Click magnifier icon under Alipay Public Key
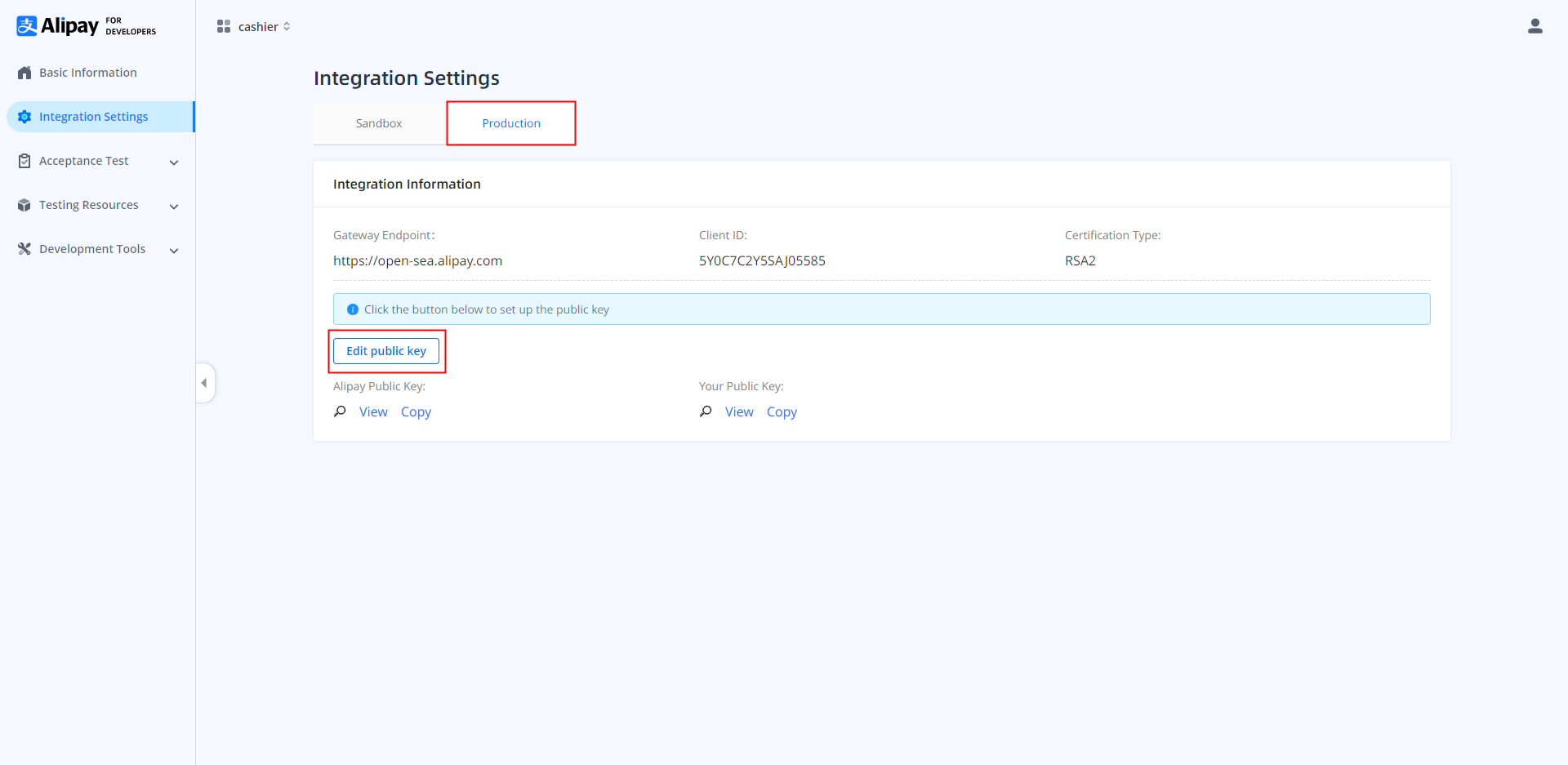This screenshot has height=765, width=1568. [x=340, y=411]
